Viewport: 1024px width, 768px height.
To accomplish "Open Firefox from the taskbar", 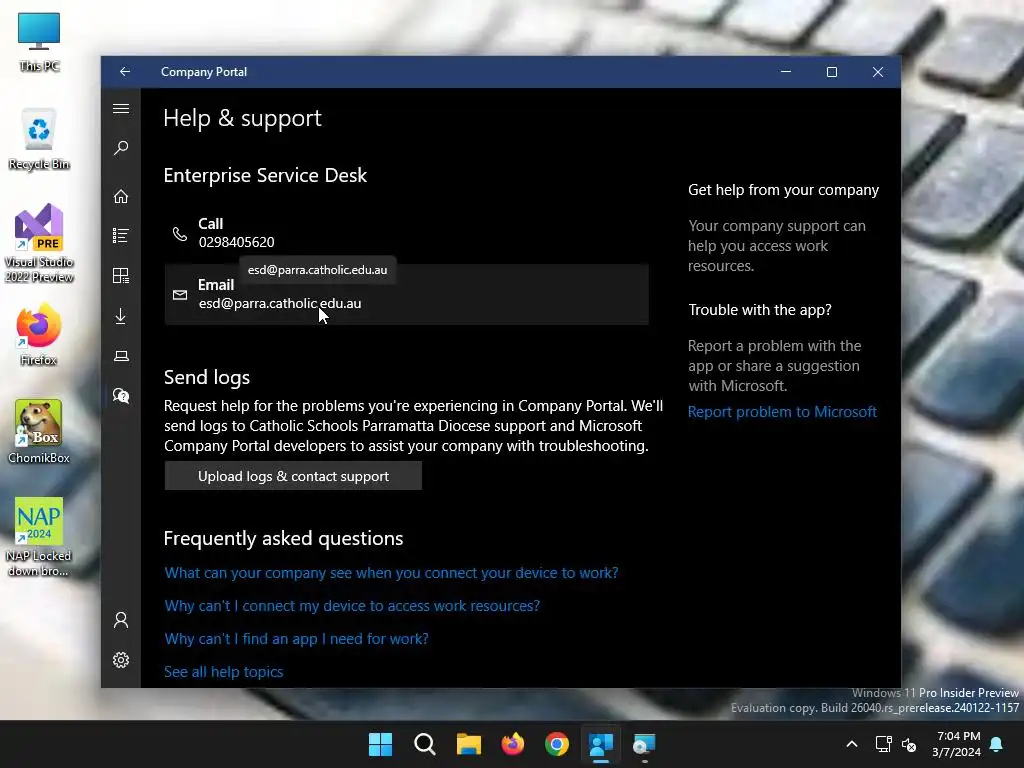I will (x=513, y=744).
